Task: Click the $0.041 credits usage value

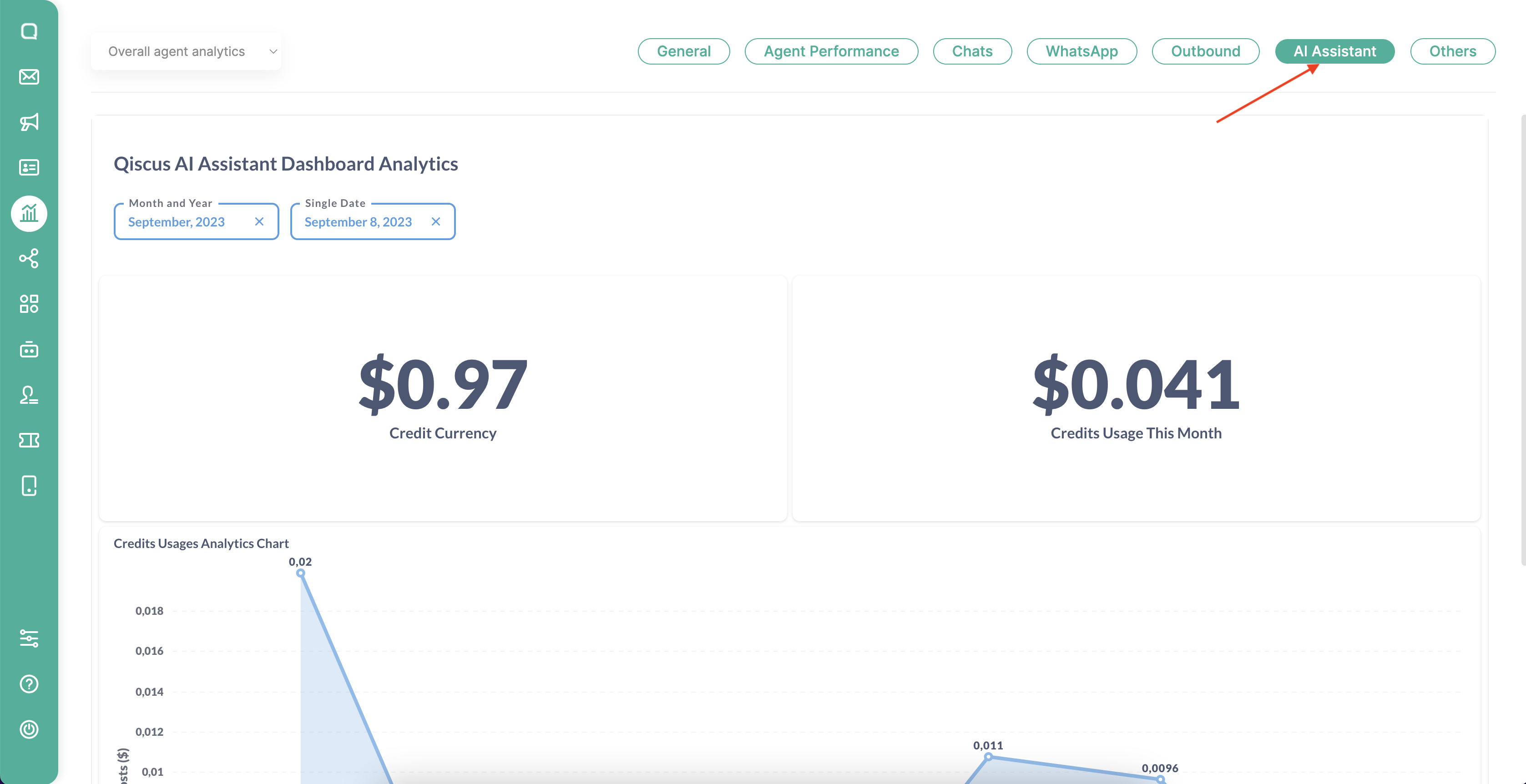Action: (x=1136, y=384)
